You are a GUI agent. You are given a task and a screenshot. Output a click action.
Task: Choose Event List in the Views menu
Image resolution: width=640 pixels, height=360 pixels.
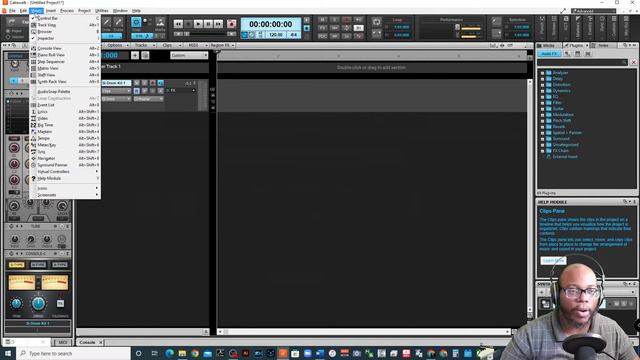coord(65,105)
